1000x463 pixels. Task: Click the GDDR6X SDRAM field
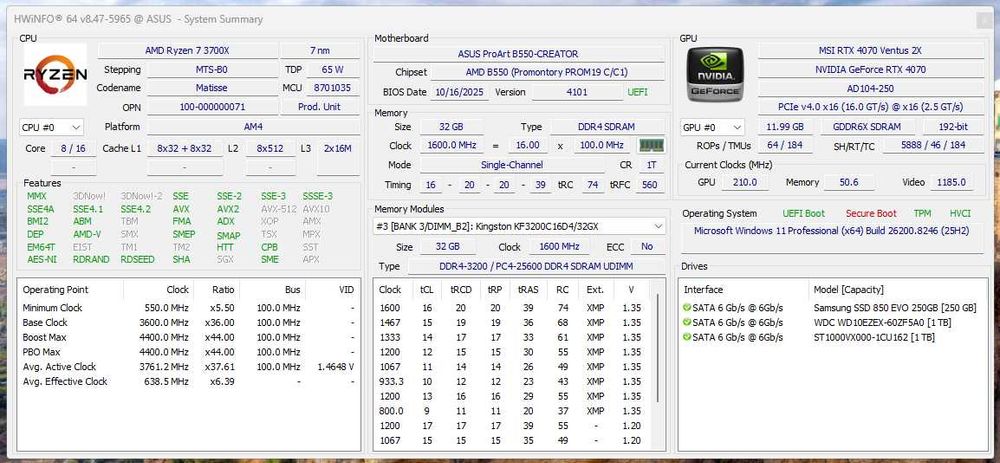[867, 126]
